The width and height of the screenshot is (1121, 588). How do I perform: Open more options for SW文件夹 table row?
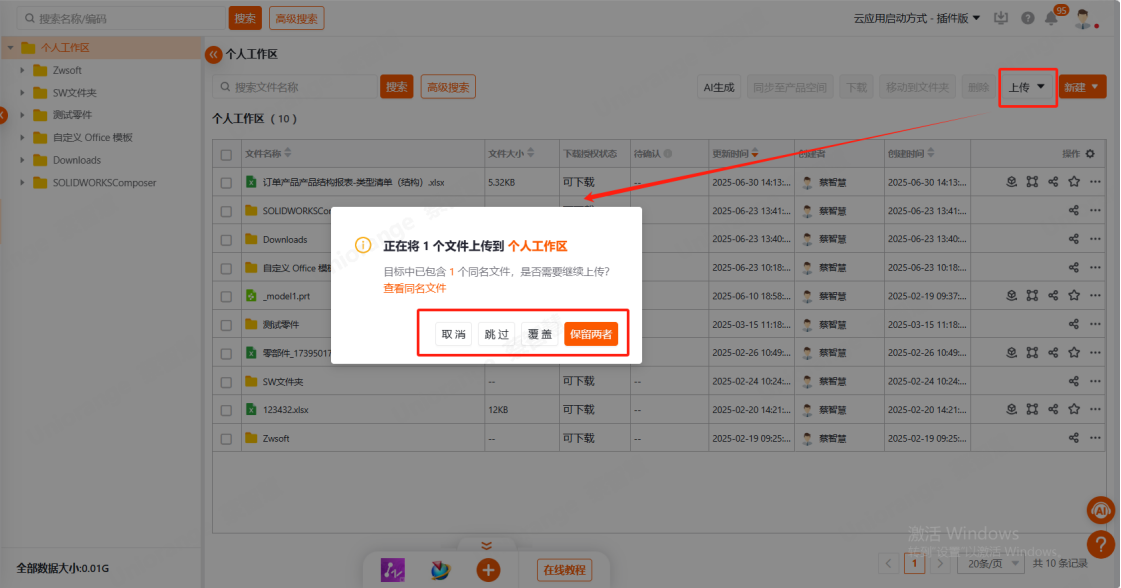click(x=1095, y=381)
